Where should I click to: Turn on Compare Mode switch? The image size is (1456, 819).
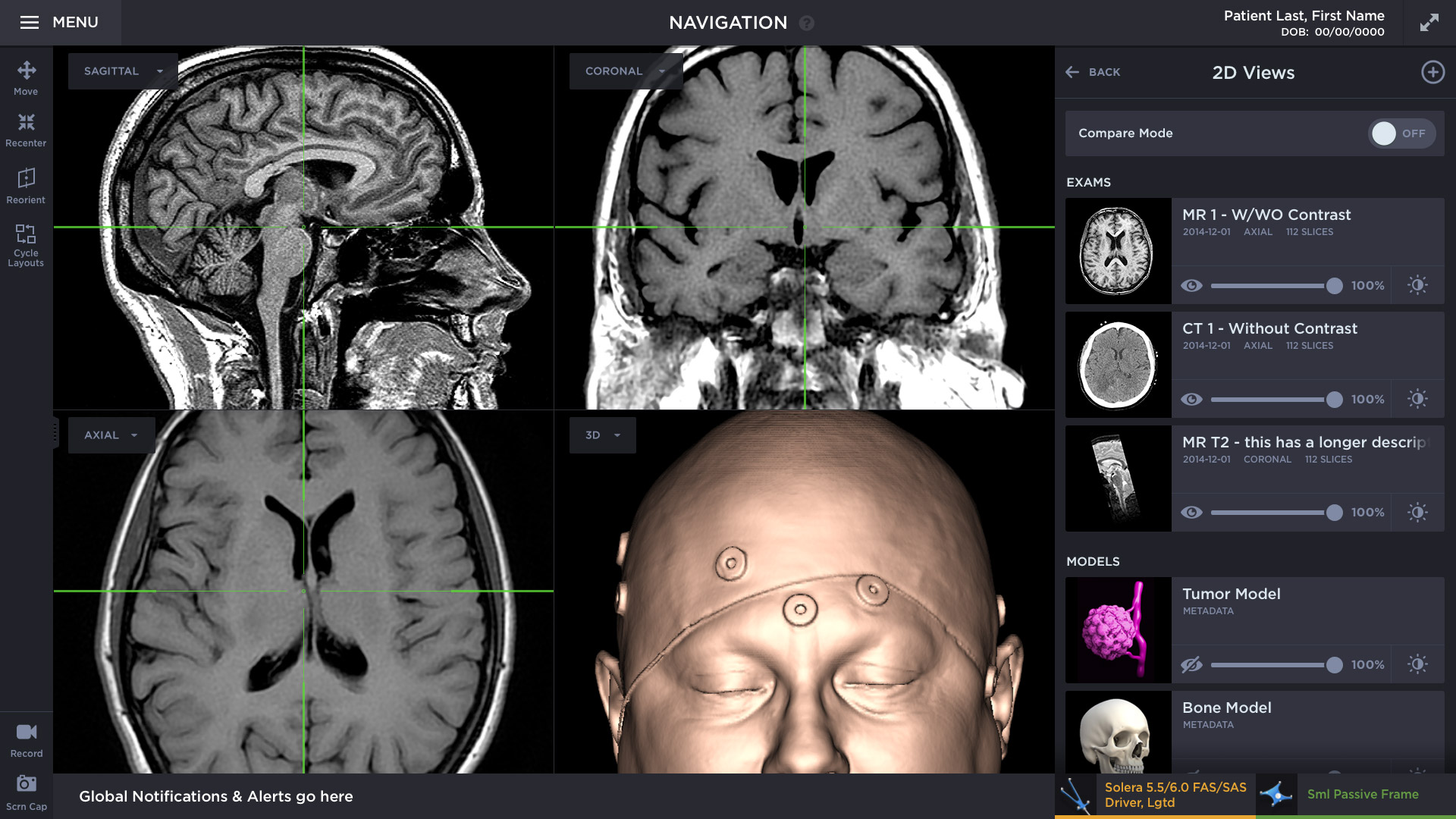[x=1401, y=133]
